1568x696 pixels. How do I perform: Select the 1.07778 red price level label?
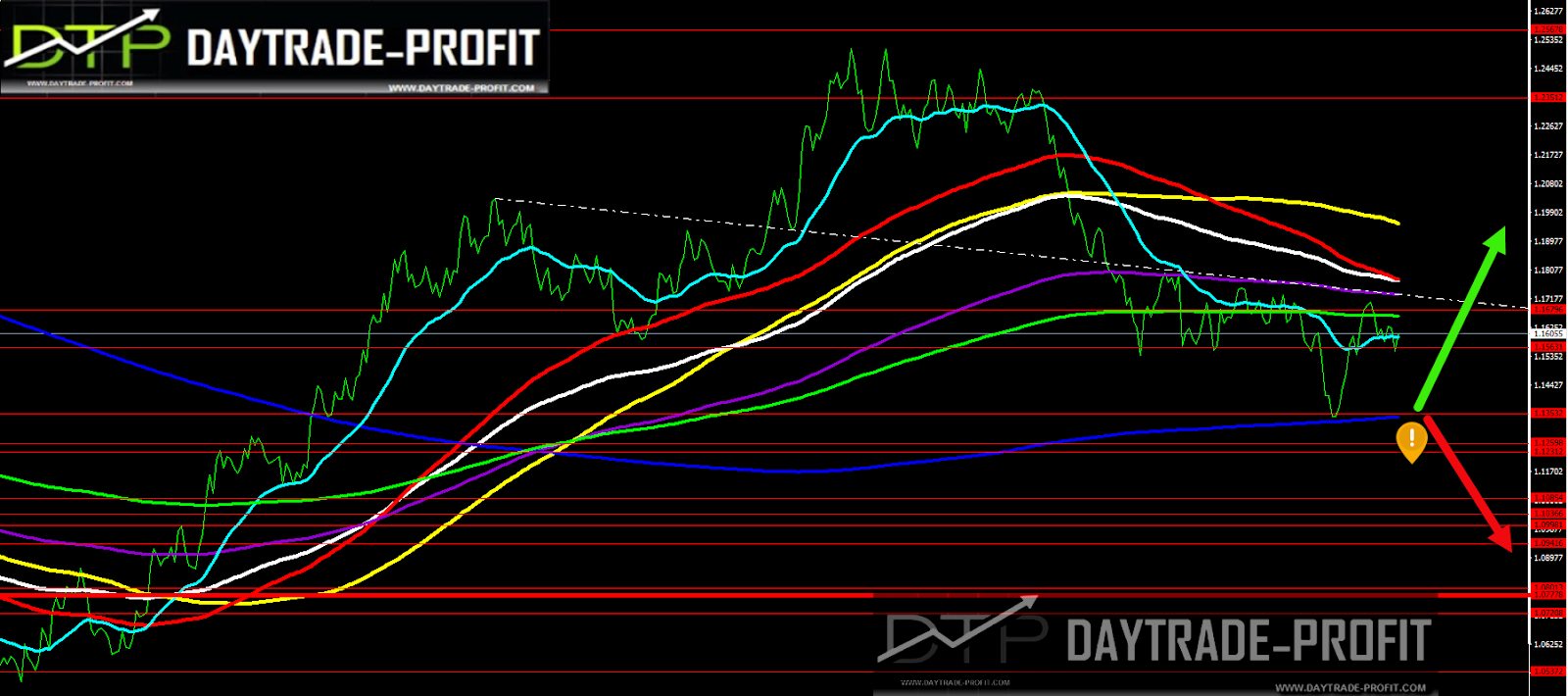(1547, 595)
